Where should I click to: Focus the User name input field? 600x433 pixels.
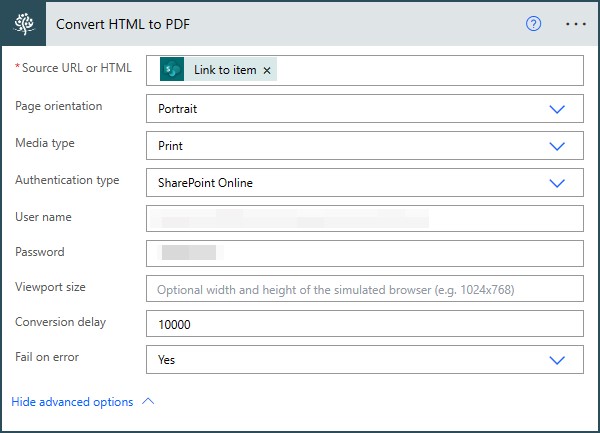point(365,218)
